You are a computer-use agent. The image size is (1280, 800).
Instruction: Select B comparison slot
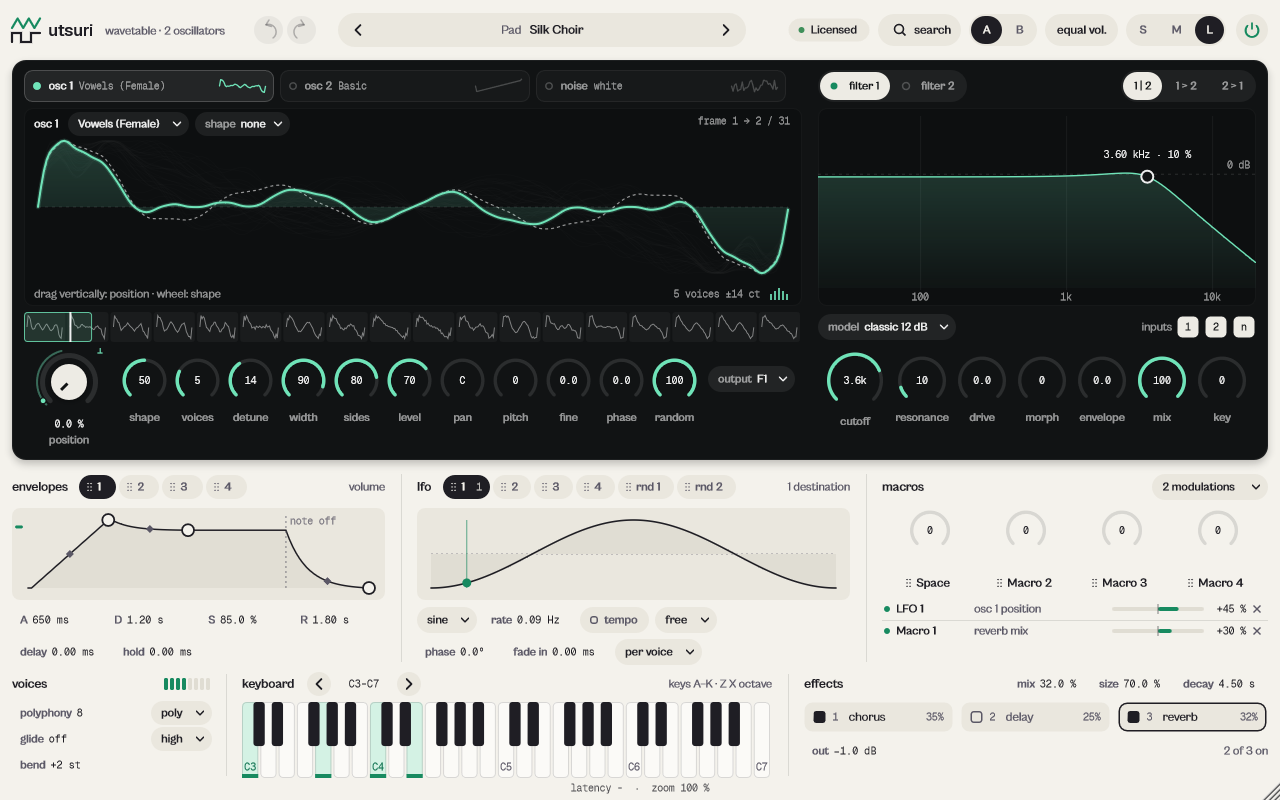click(1020, 30)
